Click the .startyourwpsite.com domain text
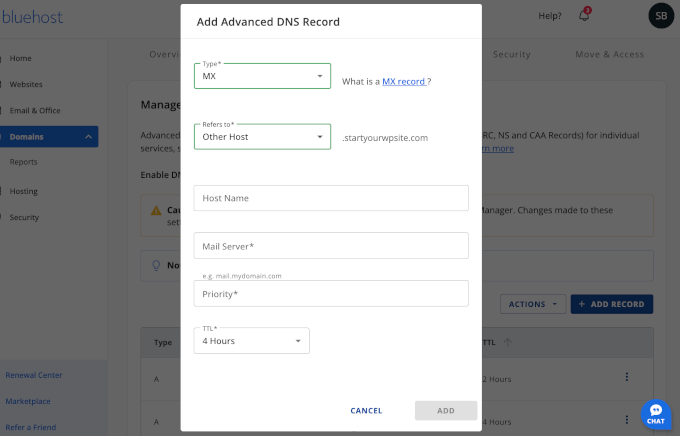 click(x=385, y=138)
